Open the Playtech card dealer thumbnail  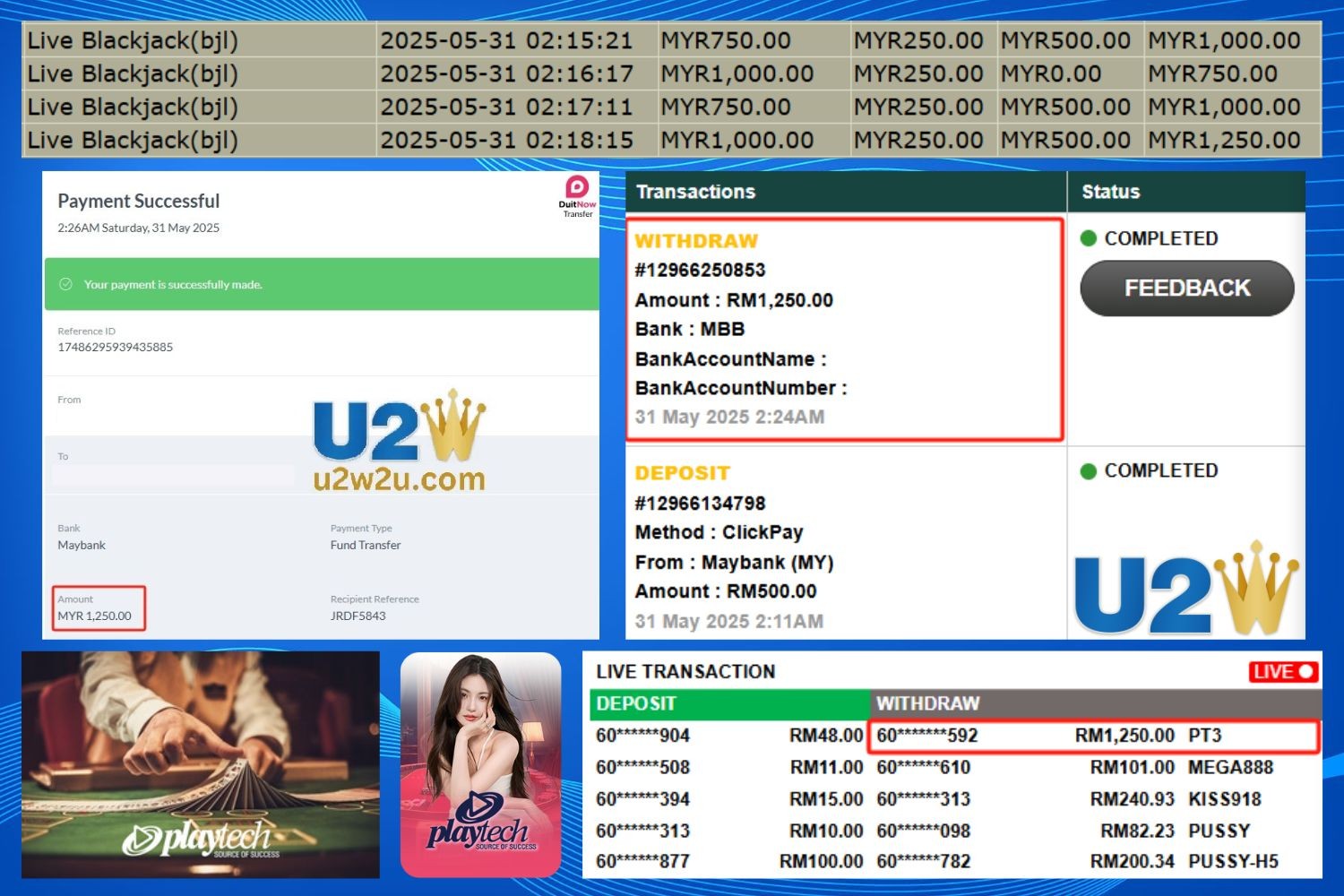tap(201, 764)
